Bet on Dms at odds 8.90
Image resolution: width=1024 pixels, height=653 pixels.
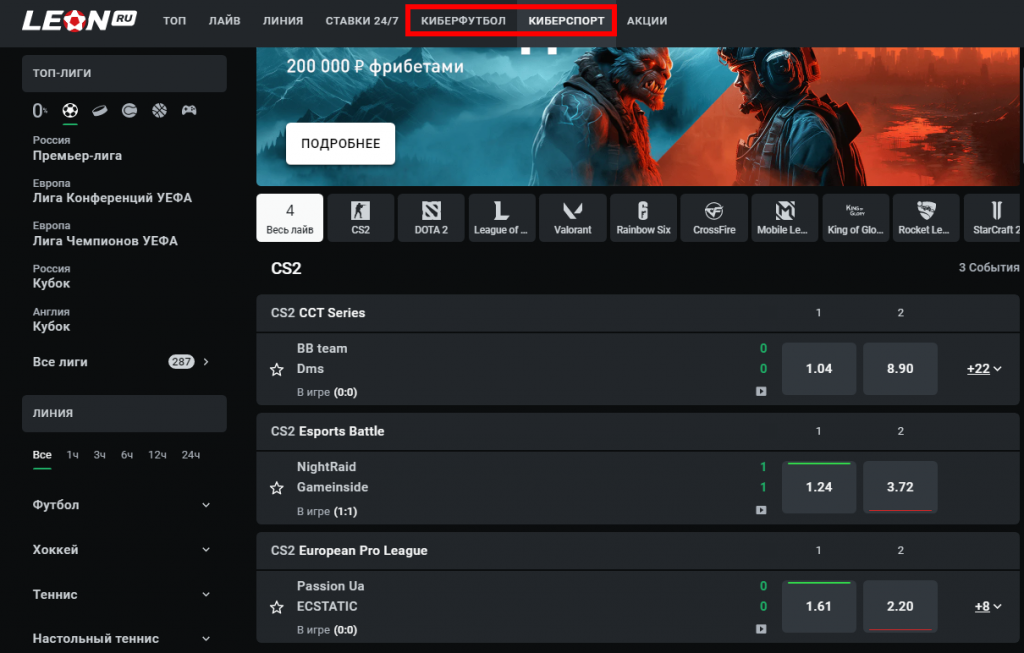(x=900, y=369)
